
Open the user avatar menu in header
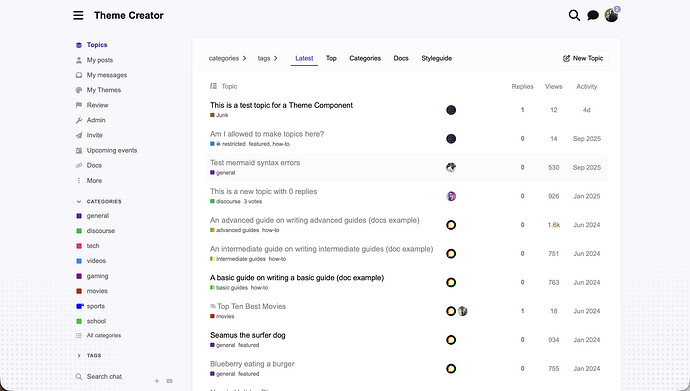611,15
